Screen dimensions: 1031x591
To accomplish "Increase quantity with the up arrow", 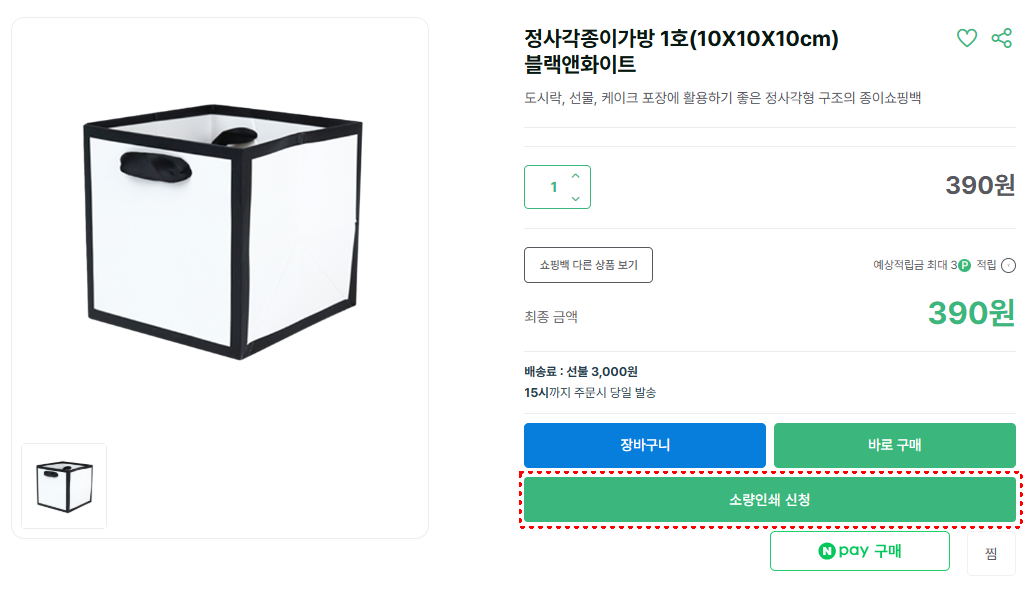I will tap(575, 176).
